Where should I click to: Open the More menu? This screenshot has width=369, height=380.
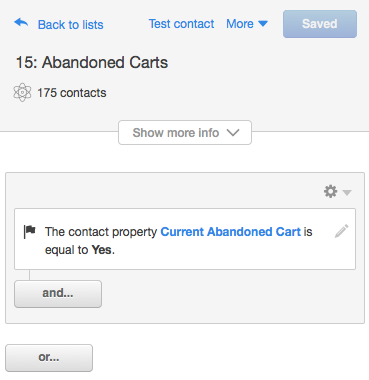tap(247, 24)
